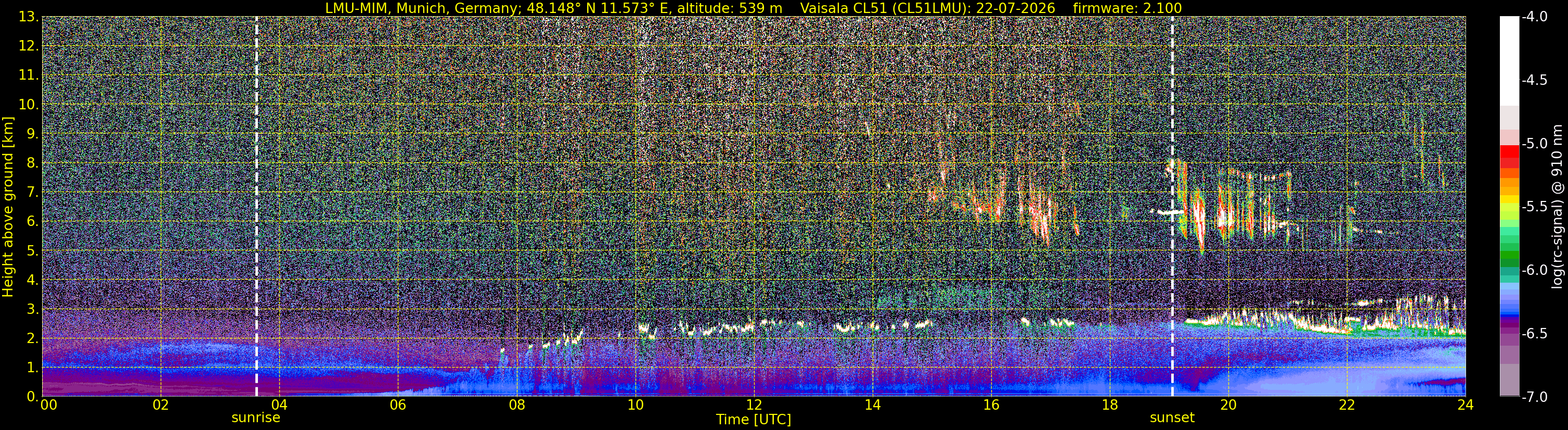The height and width of the screenshot is (430, 1568).
Task: Click the time axis tick label '00'
Action: [48, 405]
